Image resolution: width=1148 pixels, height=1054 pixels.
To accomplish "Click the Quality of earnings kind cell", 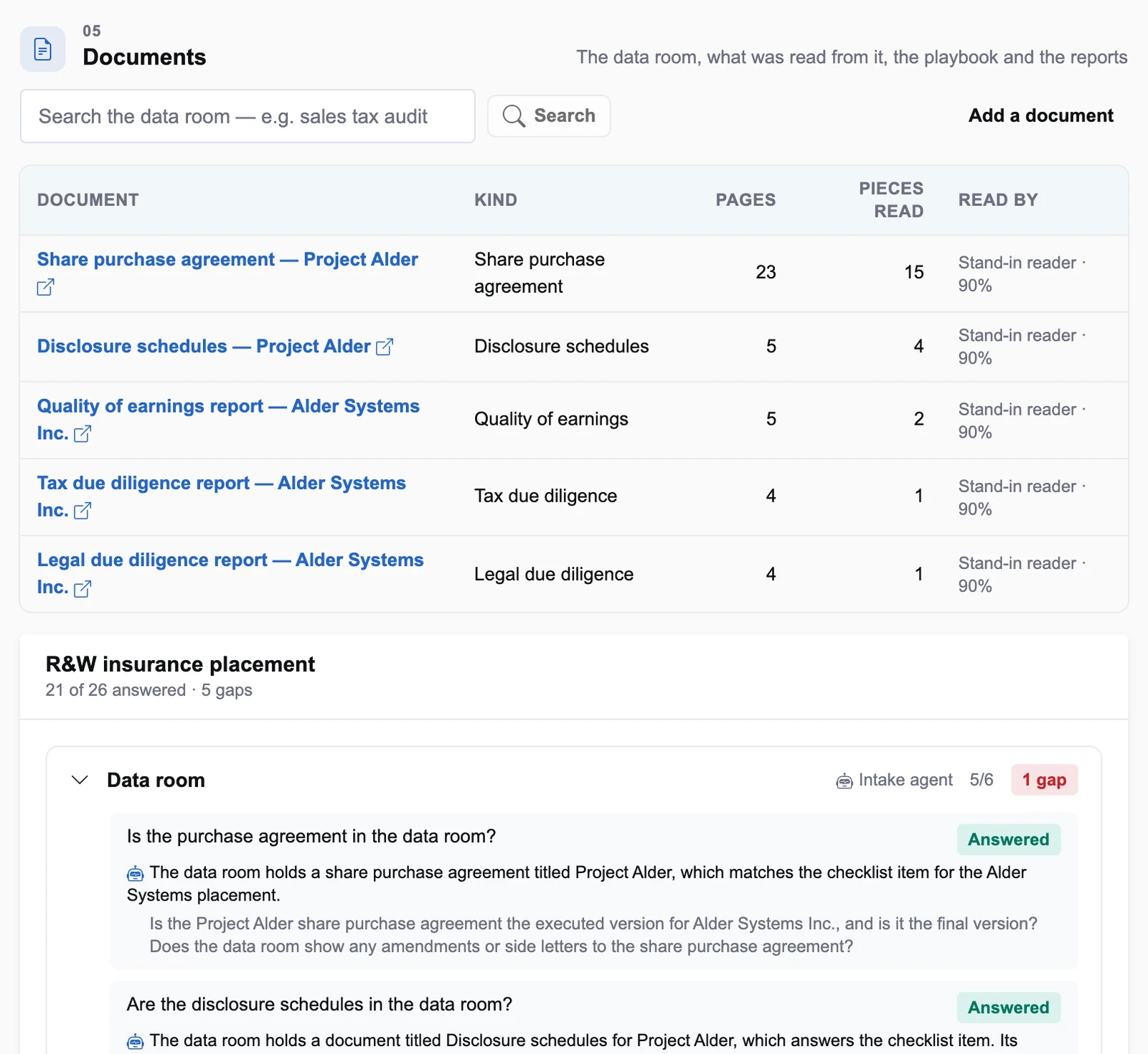I will pyautogui.click(x=551, y=419).
